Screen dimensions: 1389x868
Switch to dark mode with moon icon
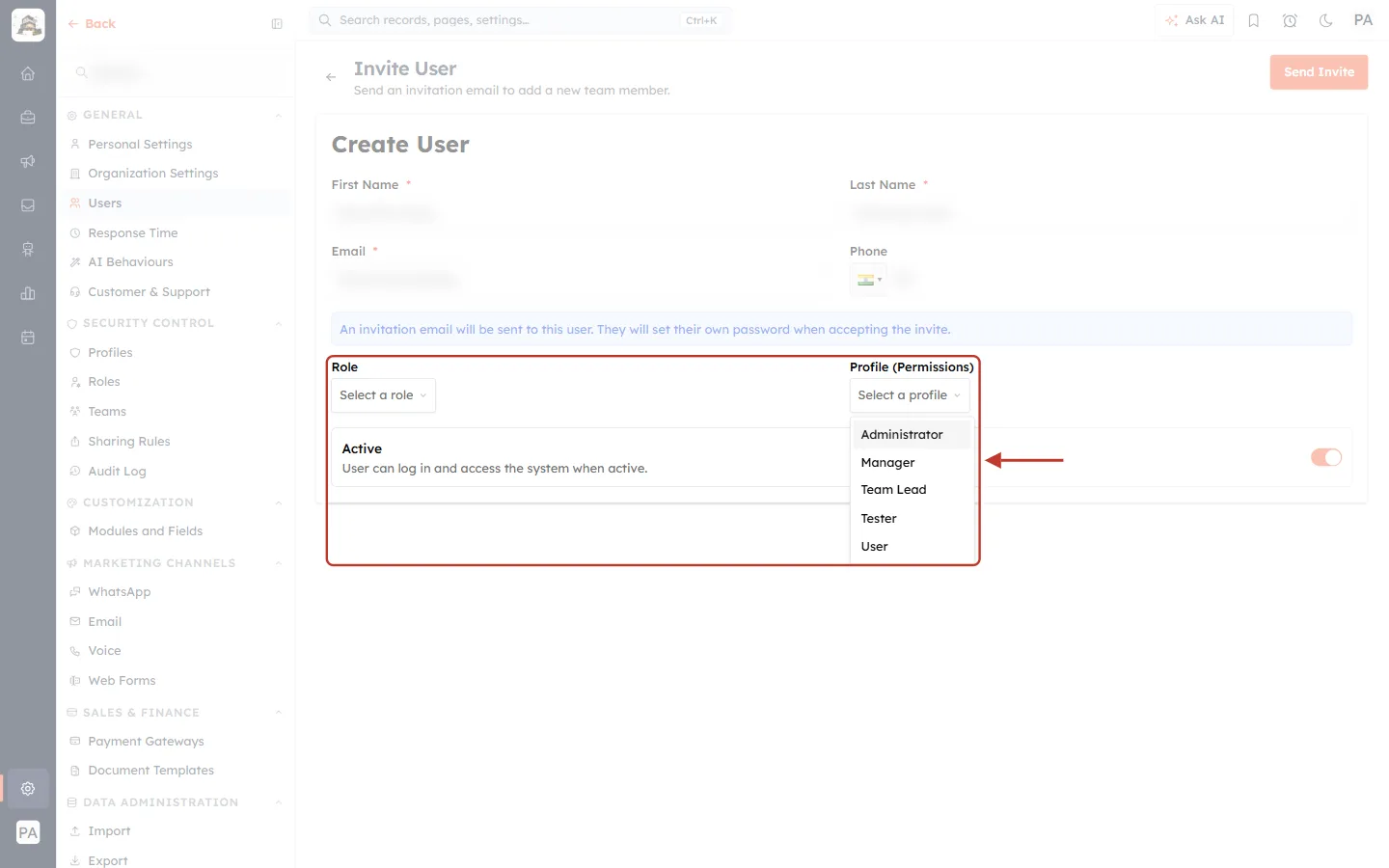click(1326, 20)
